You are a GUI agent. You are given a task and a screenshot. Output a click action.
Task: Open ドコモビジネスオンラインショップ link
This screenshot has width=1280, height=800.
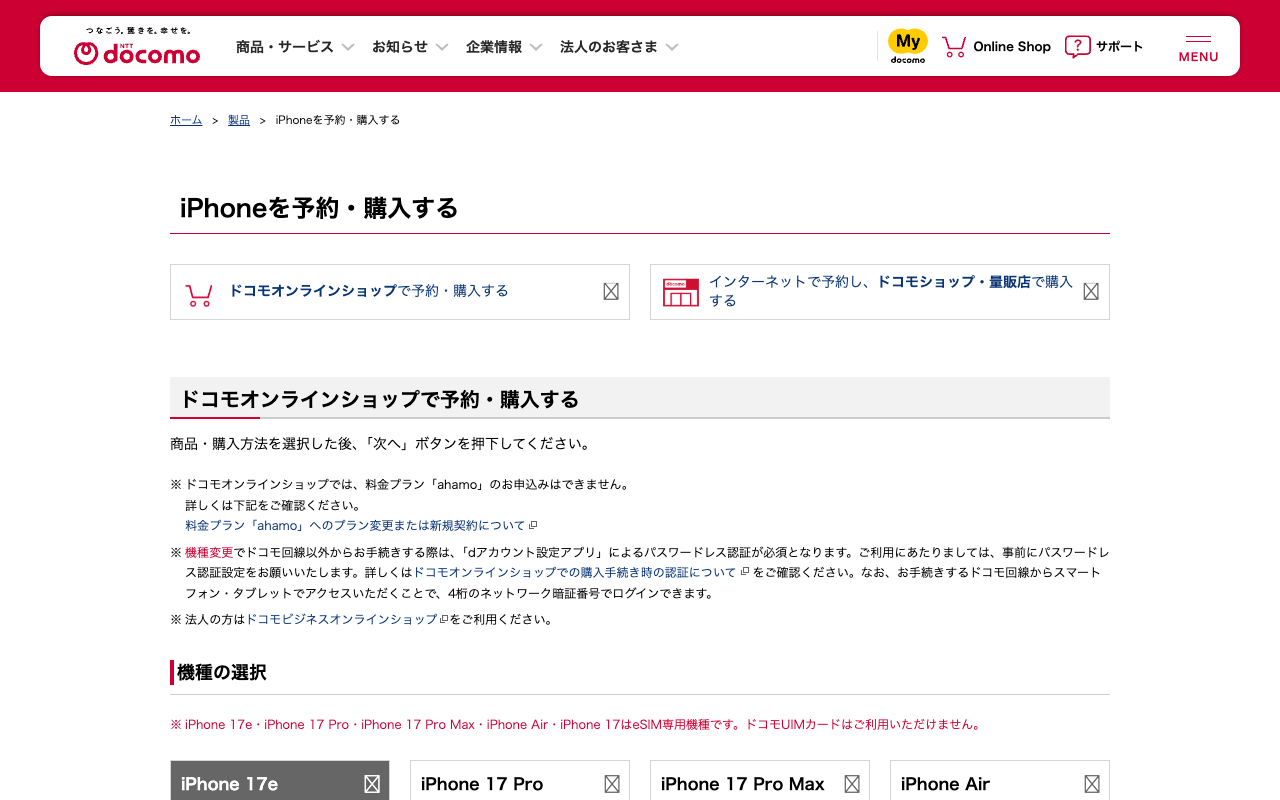point(341,619)
